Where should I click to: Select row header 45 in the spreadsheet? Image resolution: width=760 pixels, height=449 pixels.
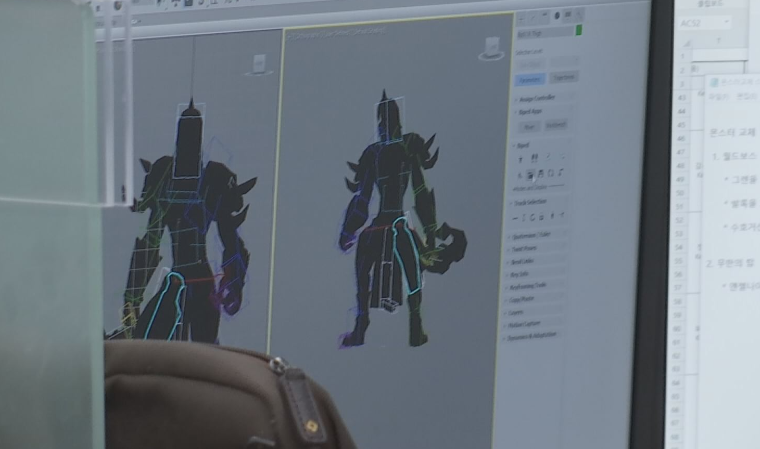[x=682, y=125]
